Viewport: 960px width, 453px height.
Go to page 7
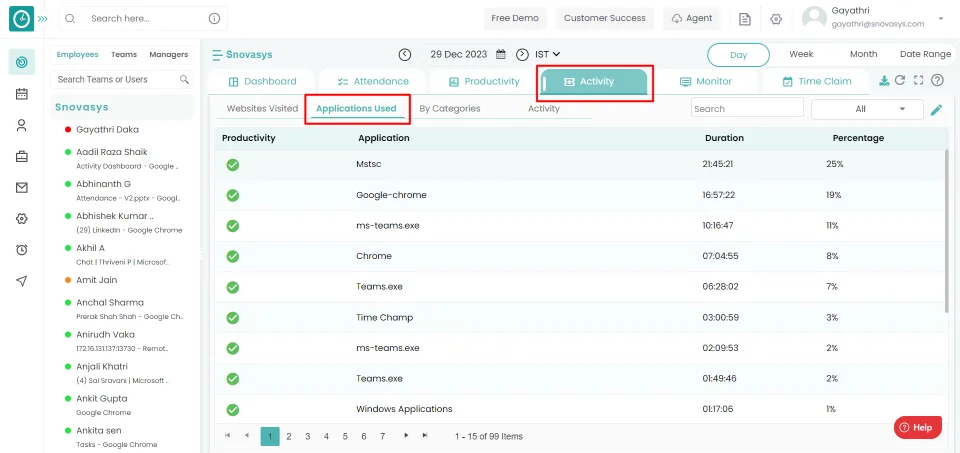pos(383,436)
